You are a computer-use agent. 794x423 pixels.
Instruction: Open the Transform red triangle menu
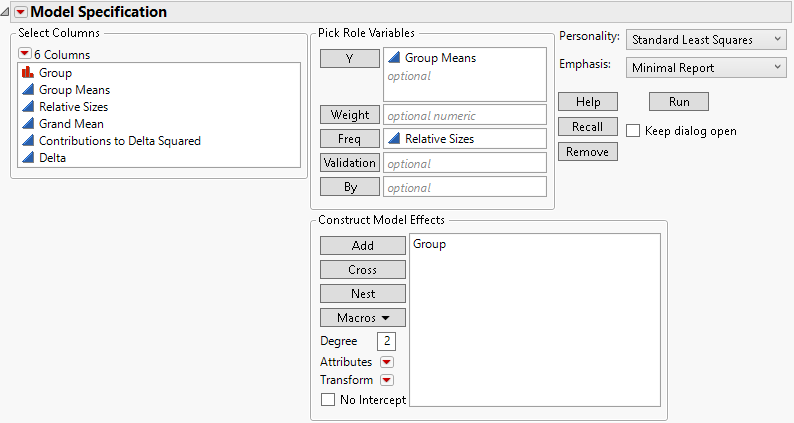point(387,380)
